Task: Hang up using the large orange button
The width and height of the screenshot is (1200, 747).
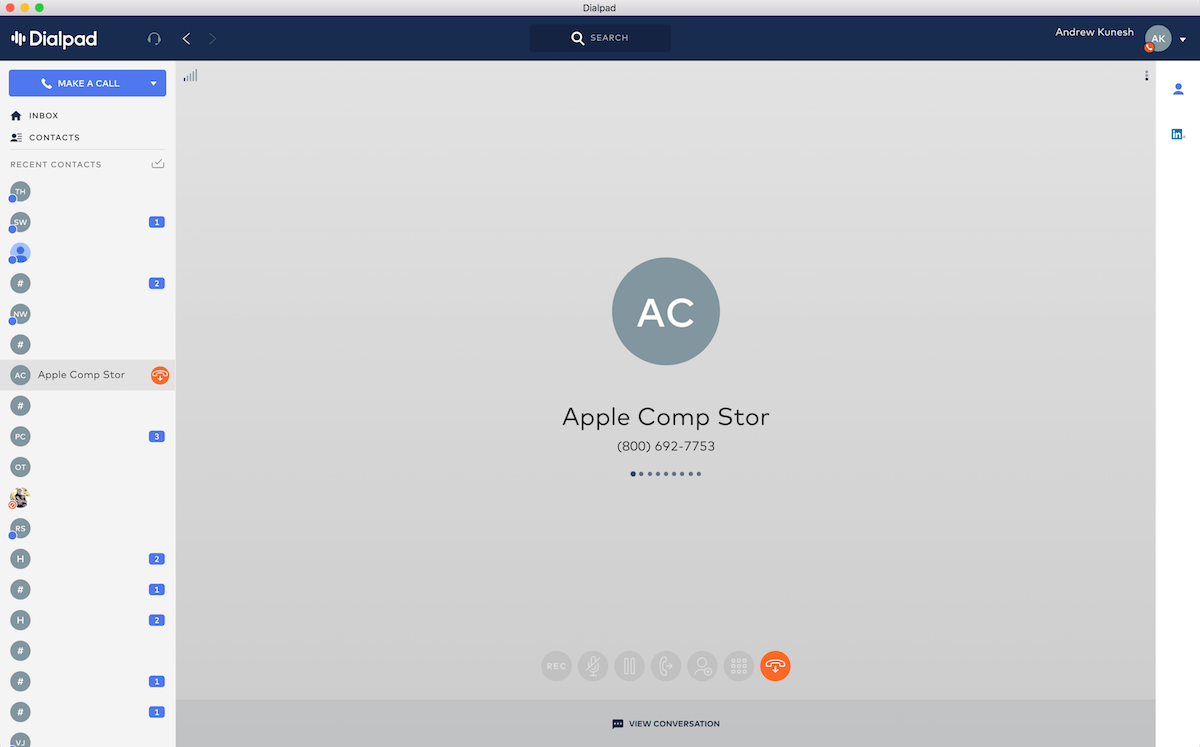Action: 775,666
